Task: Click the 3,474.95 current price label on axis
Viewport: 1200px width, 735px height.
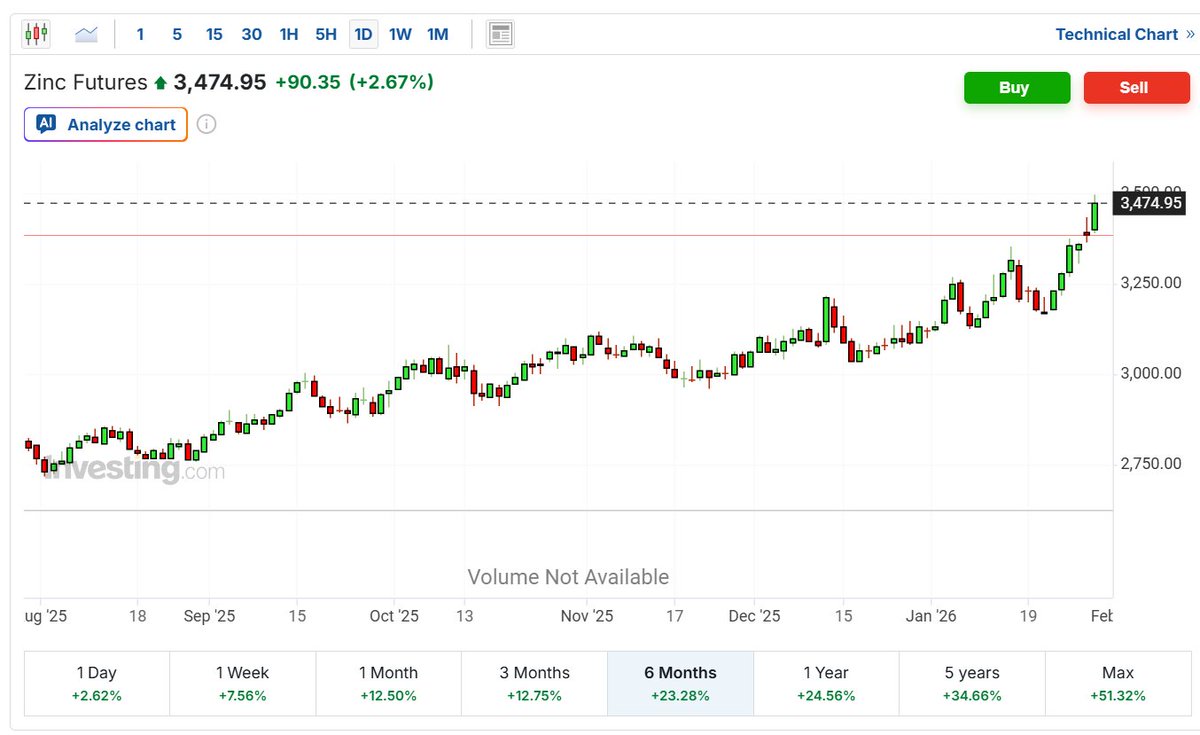Action: (1151, 203)
